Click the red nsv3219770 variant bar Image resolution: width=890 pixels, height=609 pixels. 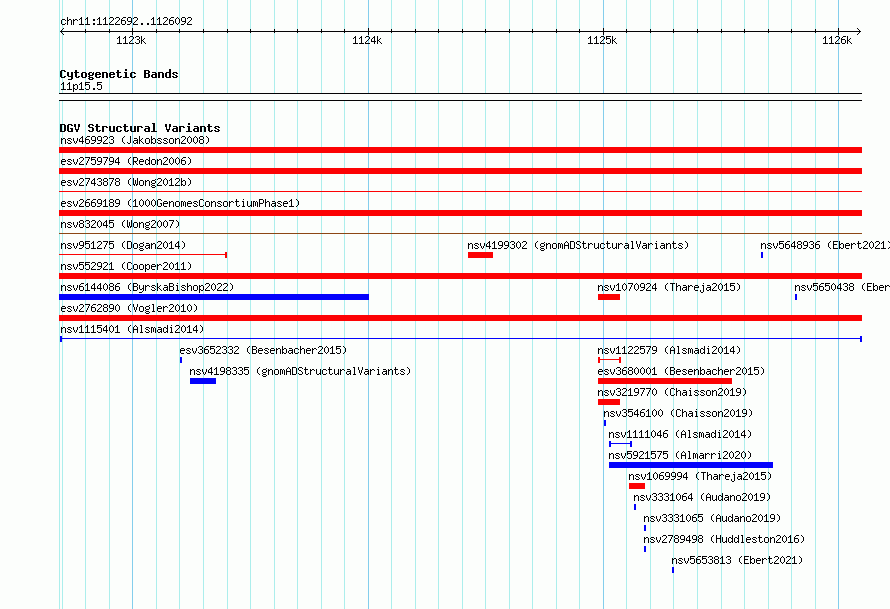(608, 402)
